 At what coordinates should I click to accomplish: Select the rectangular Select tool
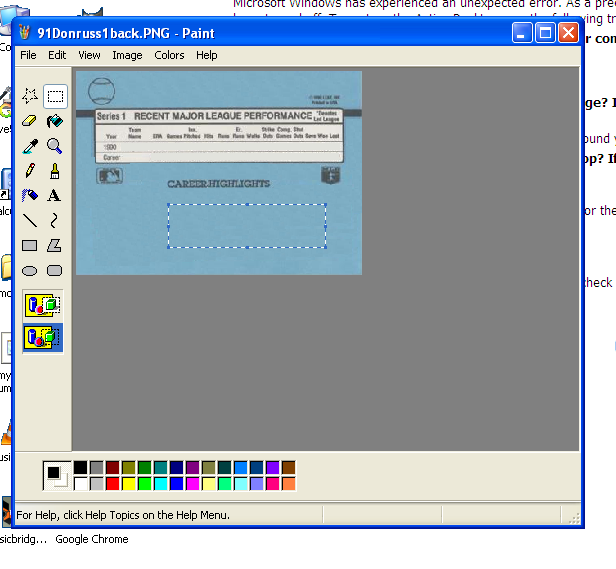(55, 96)
